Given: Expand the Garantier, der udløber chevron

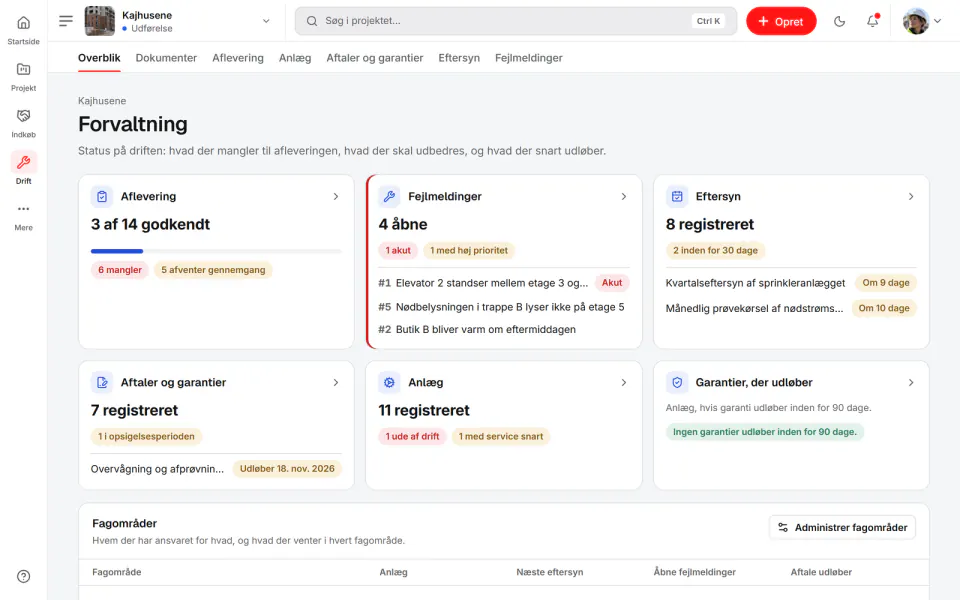Looking at the screenshot, I should coord(911,383).
